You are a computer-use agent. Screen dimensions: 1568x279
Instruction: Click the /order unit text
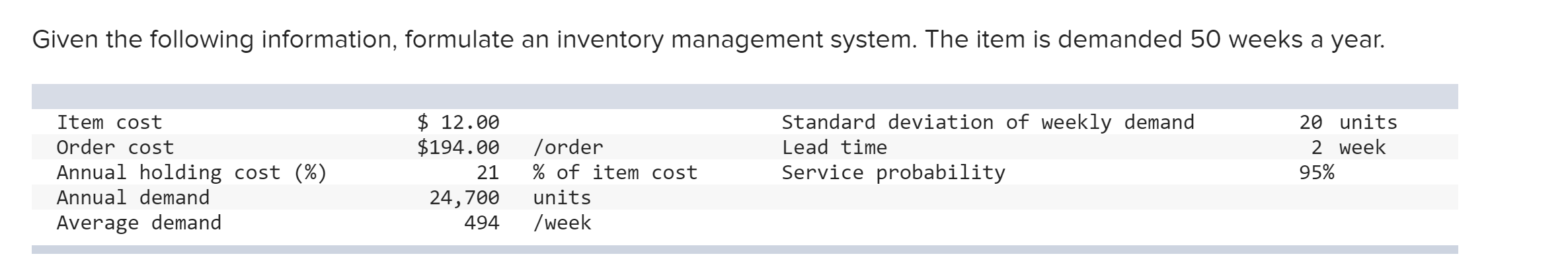point(568,147)
